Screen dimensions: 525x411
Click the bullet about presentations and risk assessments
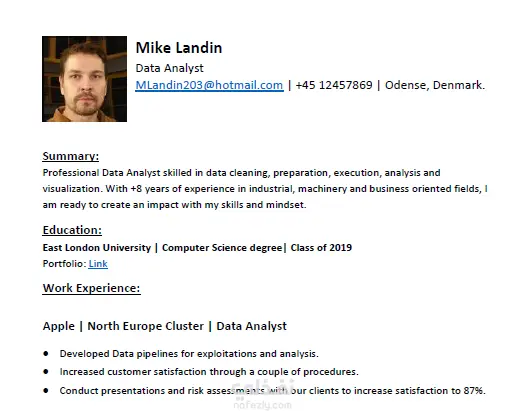click(x=273, y=391)
